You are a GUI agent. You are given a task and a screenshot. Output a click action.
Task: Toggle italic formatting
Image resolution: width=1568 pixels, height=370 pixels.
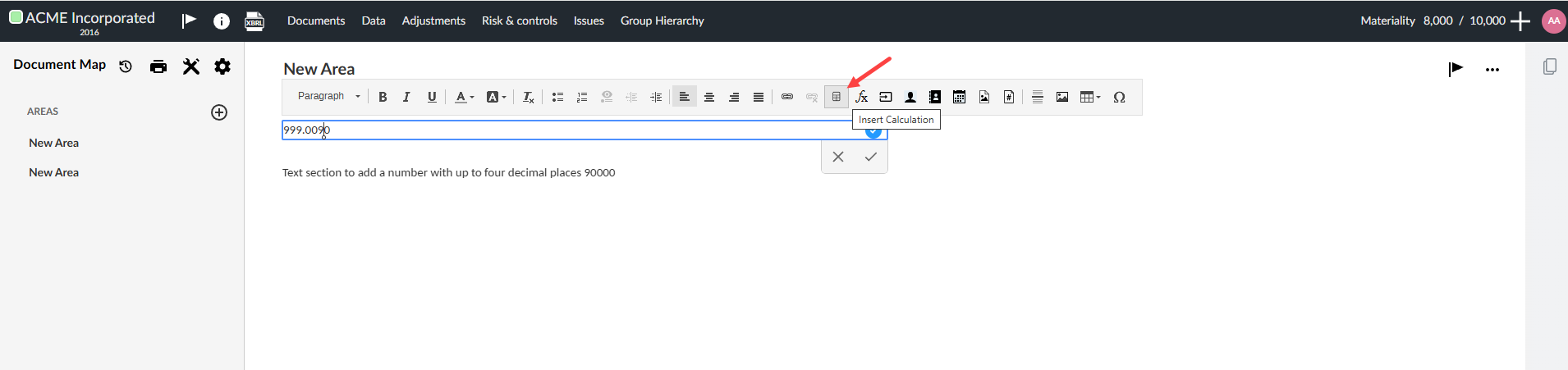(406, 97)
